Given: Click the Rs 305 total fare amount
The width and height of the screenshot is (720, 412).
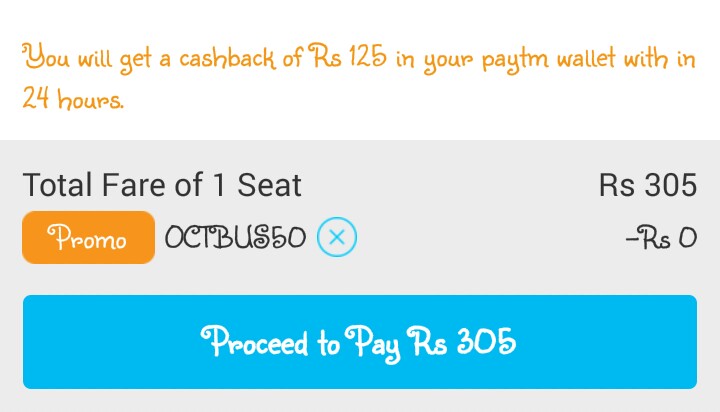Looking at the screenshot, I should click(647, 185).
